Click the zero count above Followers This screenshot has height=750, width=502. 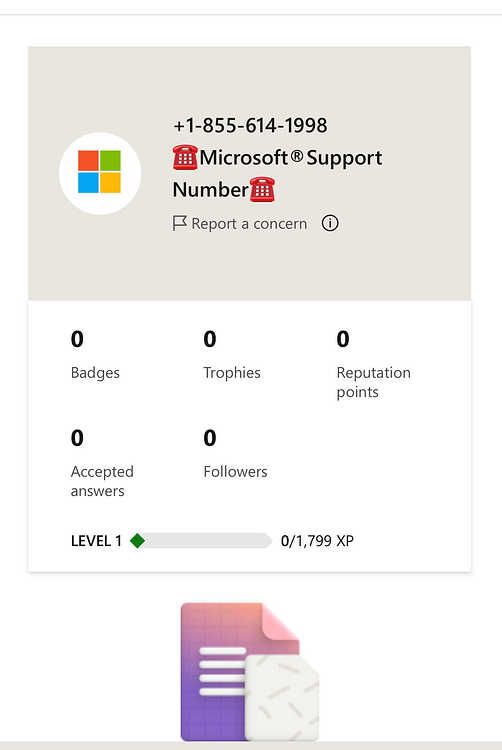click(x=210, y=438)
